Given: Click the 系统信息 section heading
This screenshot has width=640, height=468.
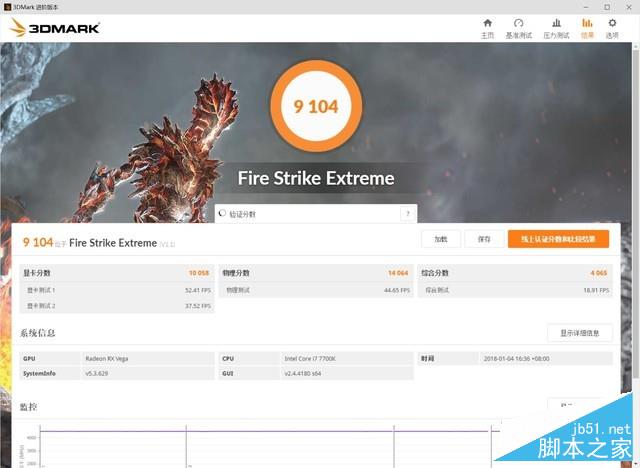Looking at the screenshot, I should [38, 333].
